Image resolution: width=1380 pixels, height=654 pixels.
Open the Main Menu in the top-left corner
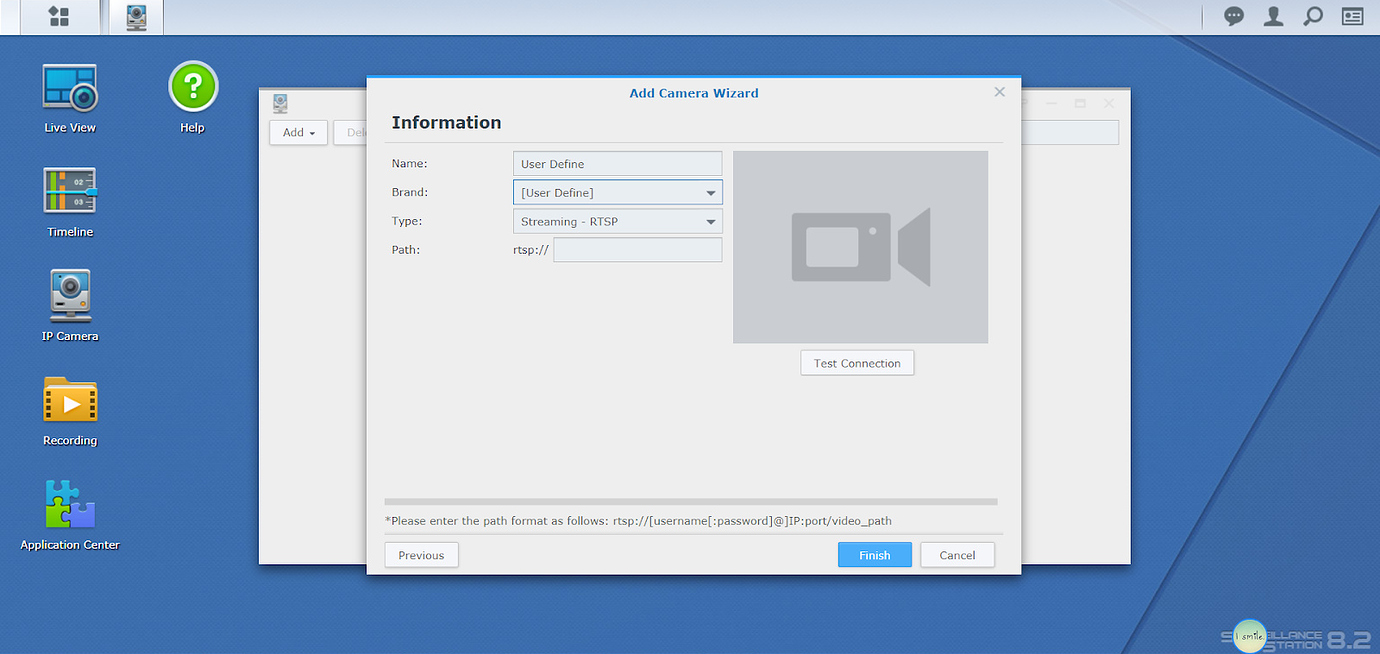pos(59,17)
